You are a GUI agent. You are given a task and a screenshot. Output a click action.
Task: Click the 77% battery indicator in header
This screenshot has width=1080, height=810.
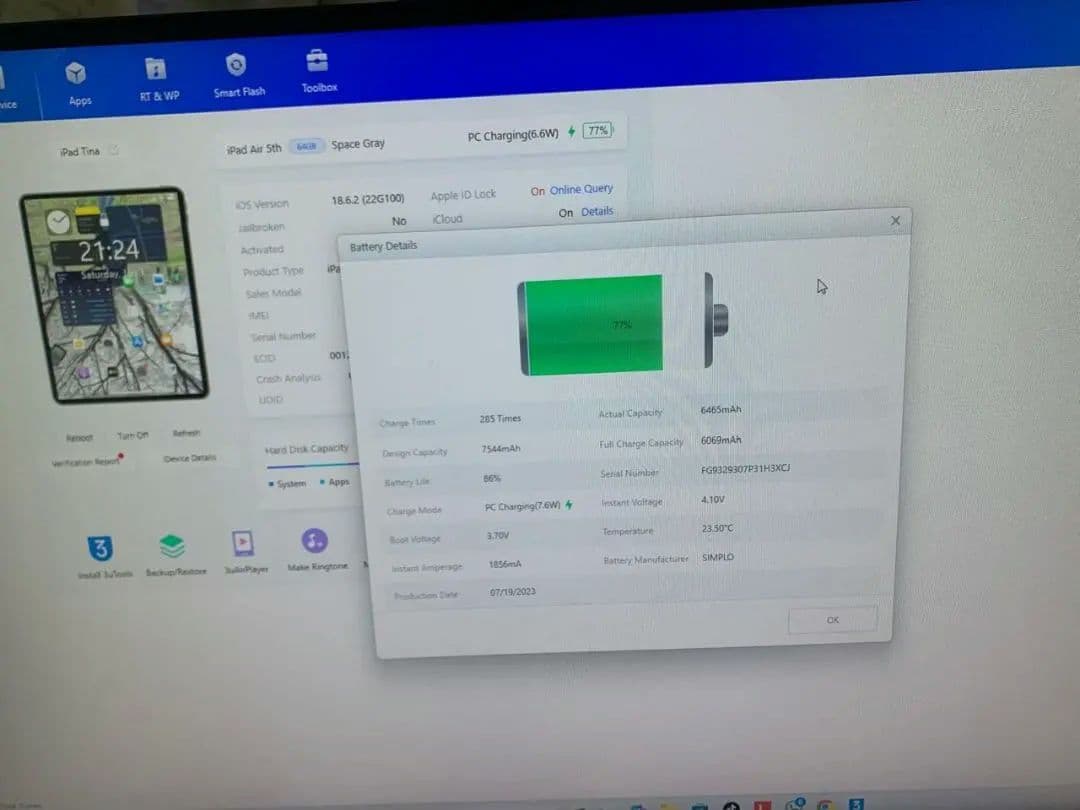(597, 130)
